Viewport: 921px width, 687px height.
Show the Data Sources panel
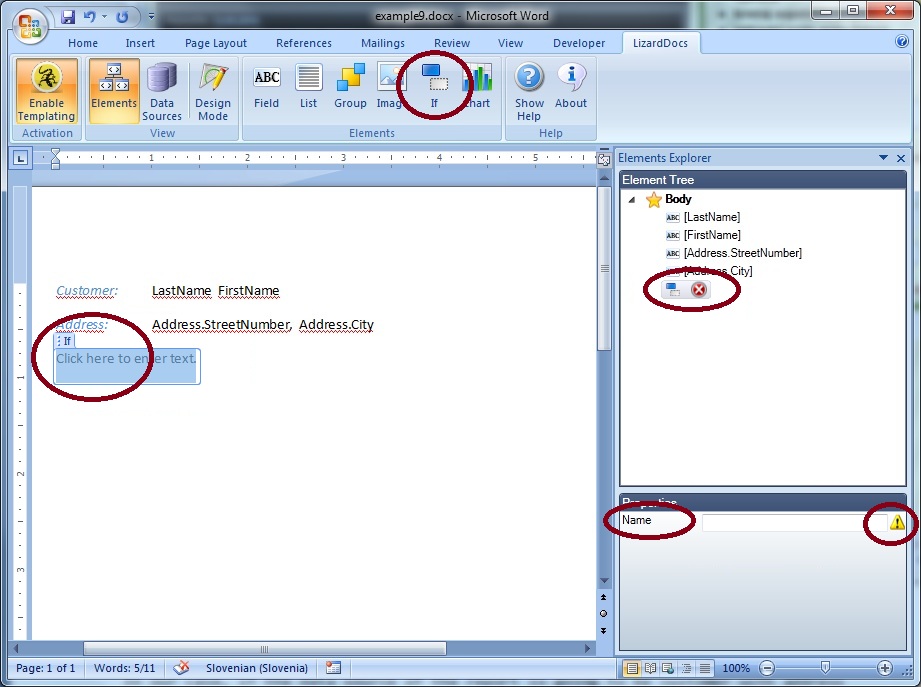click(162, 91)
